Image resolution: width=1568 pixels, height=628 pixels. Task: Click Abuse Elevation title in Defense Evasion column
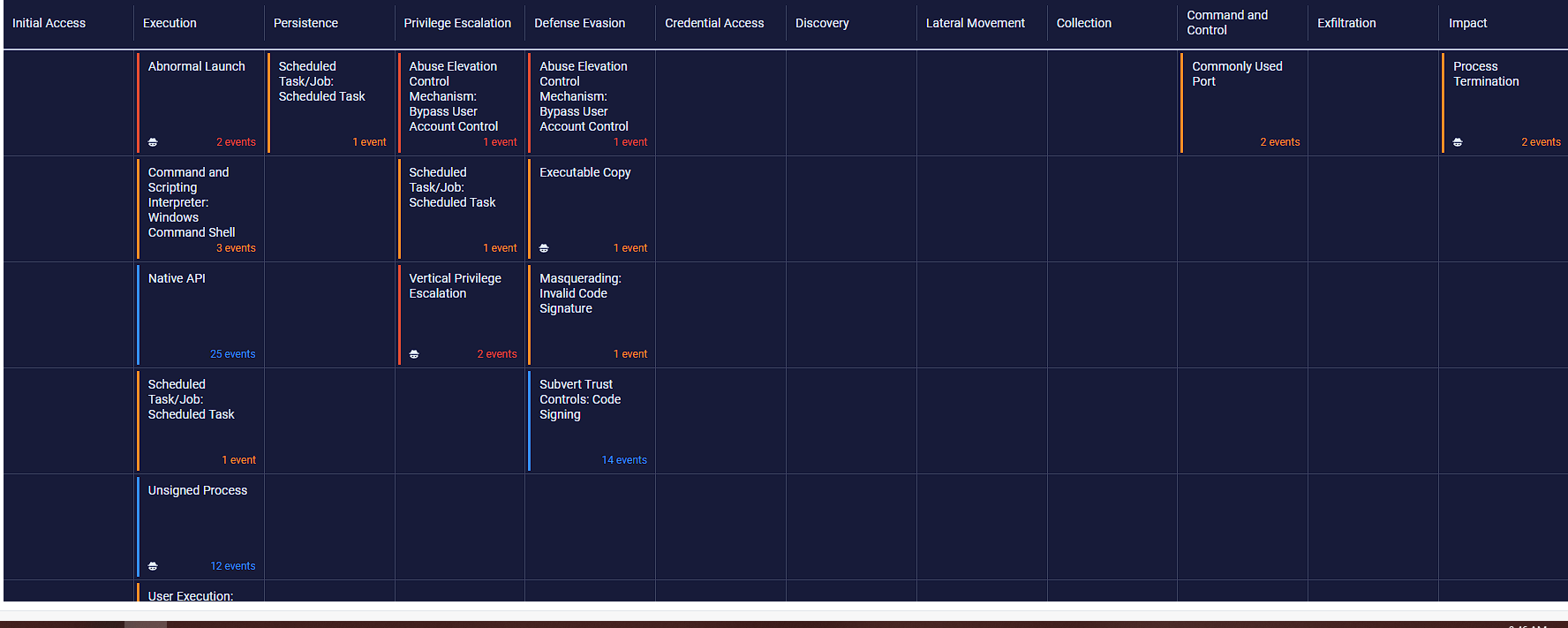[584, 96]
